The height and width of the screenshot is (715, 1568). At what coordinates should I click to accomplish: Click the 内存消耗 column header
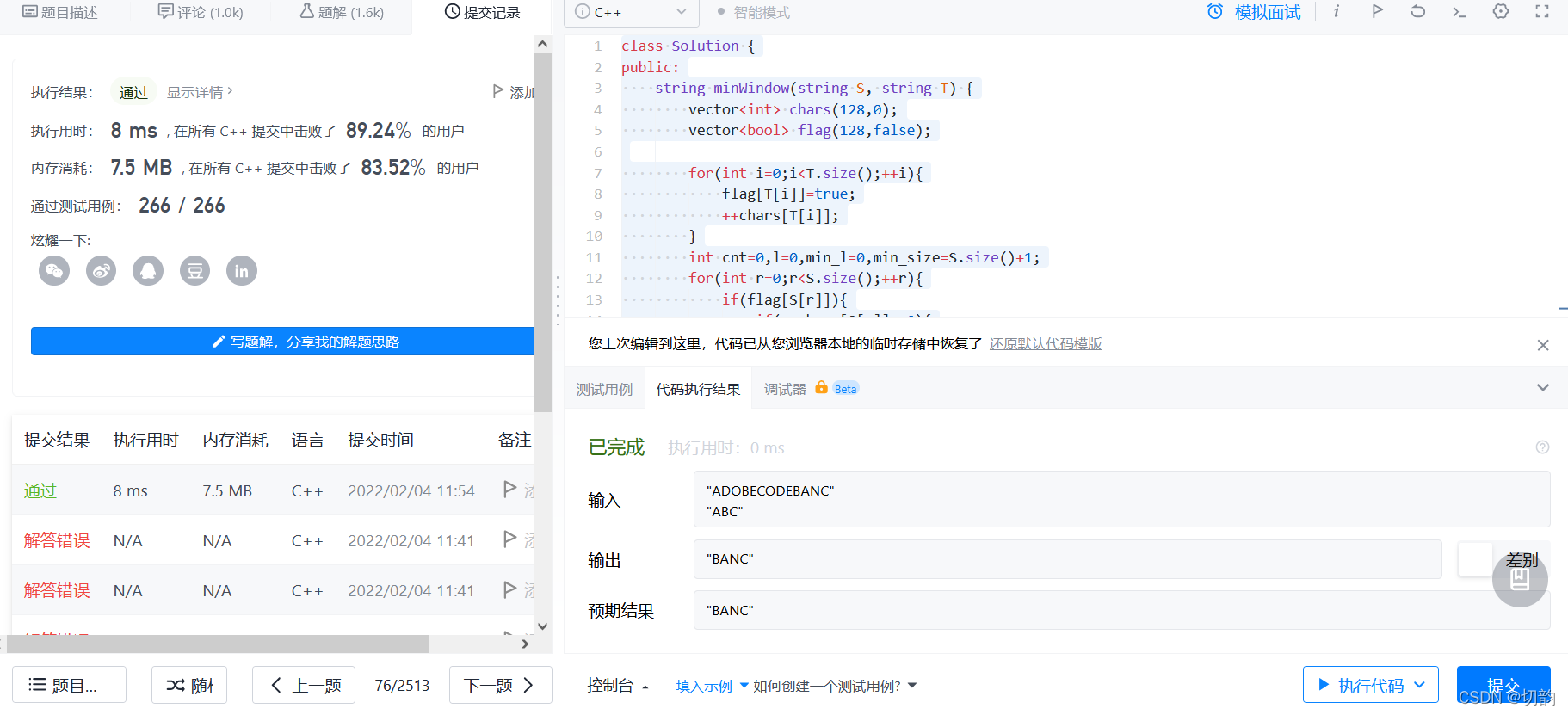pyautogui.click(x=235, y=440)
